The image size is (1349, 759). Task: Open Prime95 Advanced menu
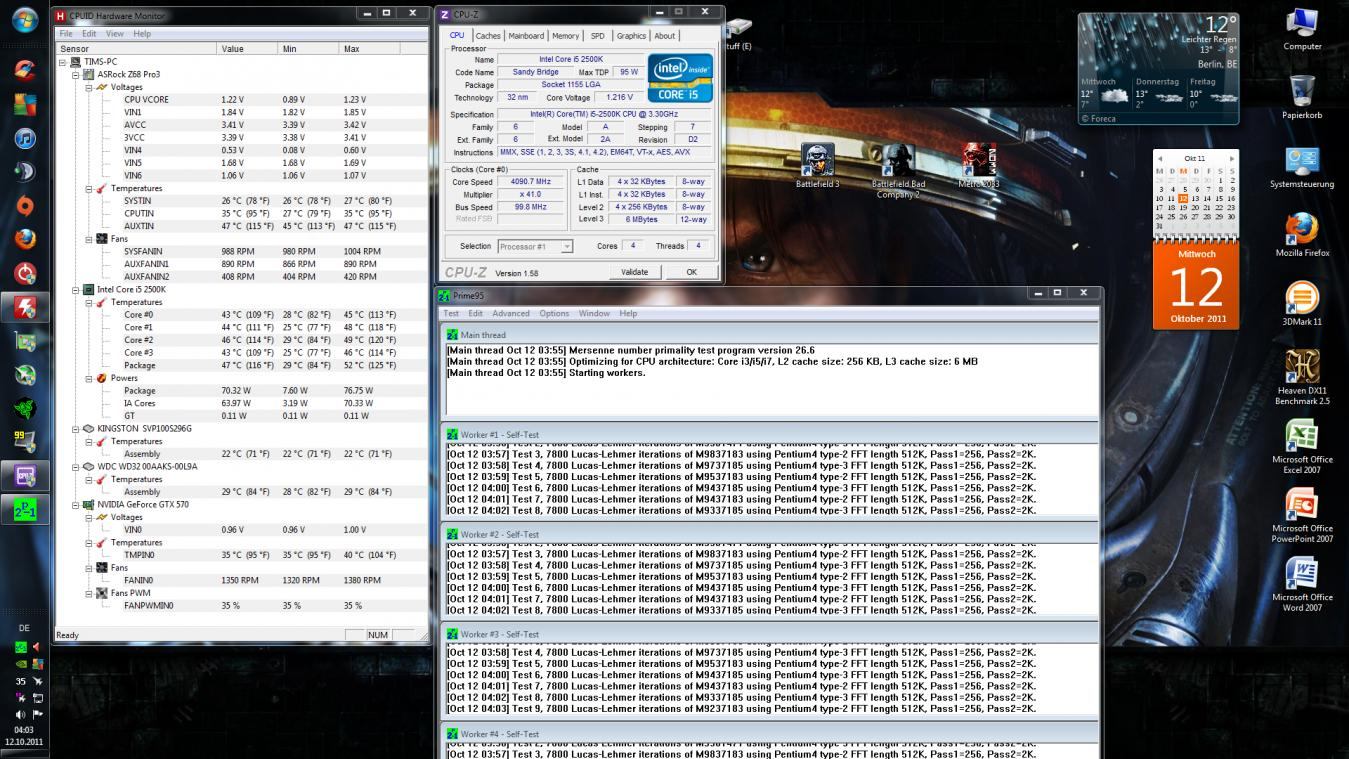pos(511,313)
